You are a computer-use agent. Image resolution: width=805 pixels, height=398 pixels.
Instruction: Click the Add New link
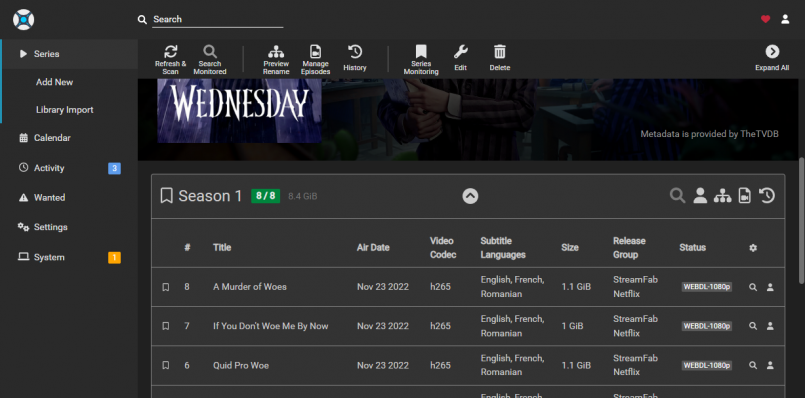click(x=54, y=82)
